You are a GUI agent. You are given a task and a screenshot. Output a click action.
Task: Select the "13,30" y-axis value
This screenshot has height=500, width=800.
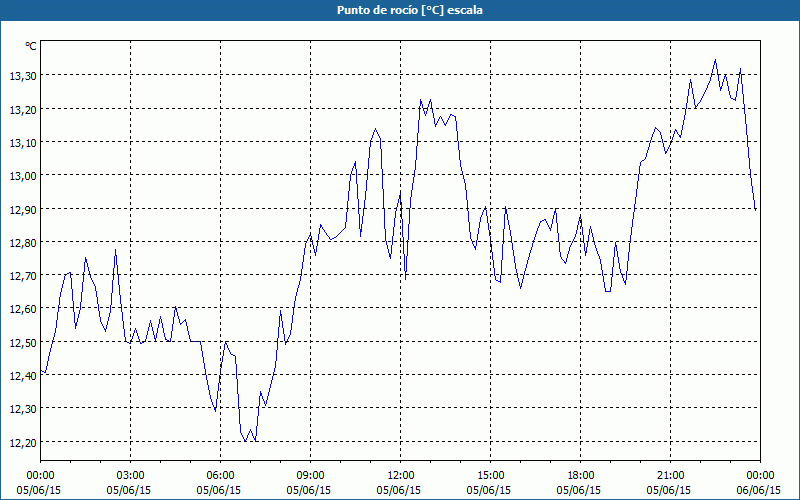pos(23,77)
